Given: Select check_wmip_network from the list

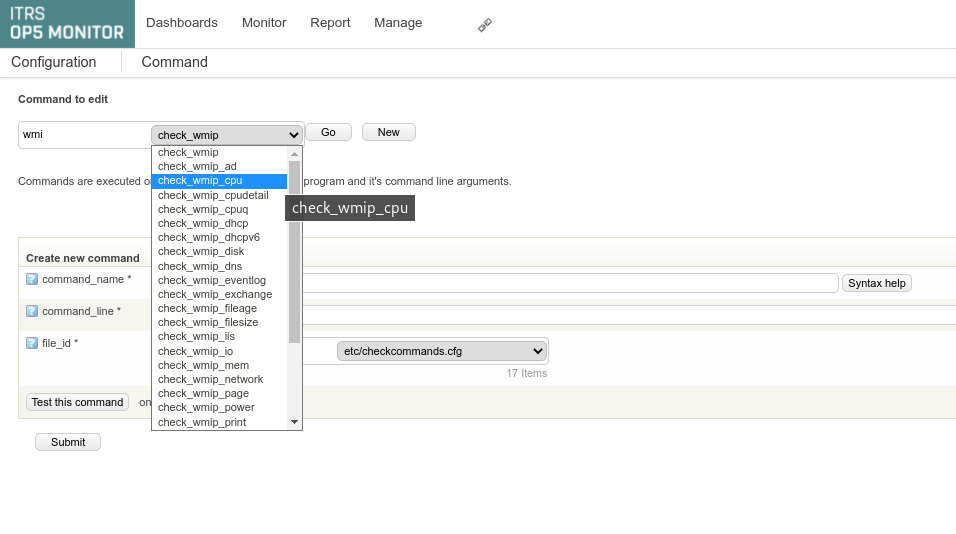Looking at the screenshot, I should (x=219, y=379).
